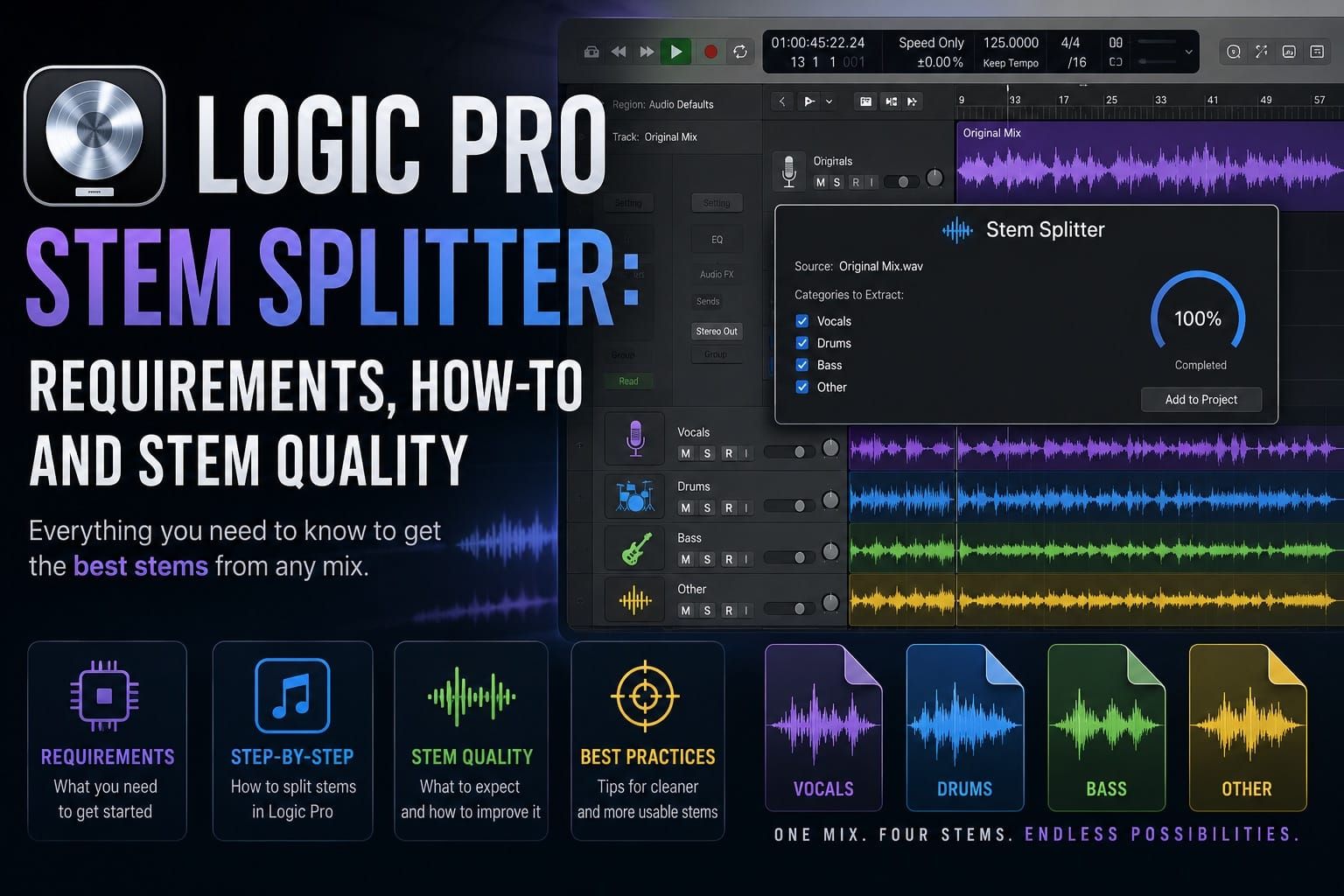Click the Drums track blue drum kit icon

click(x=635, y=496)
